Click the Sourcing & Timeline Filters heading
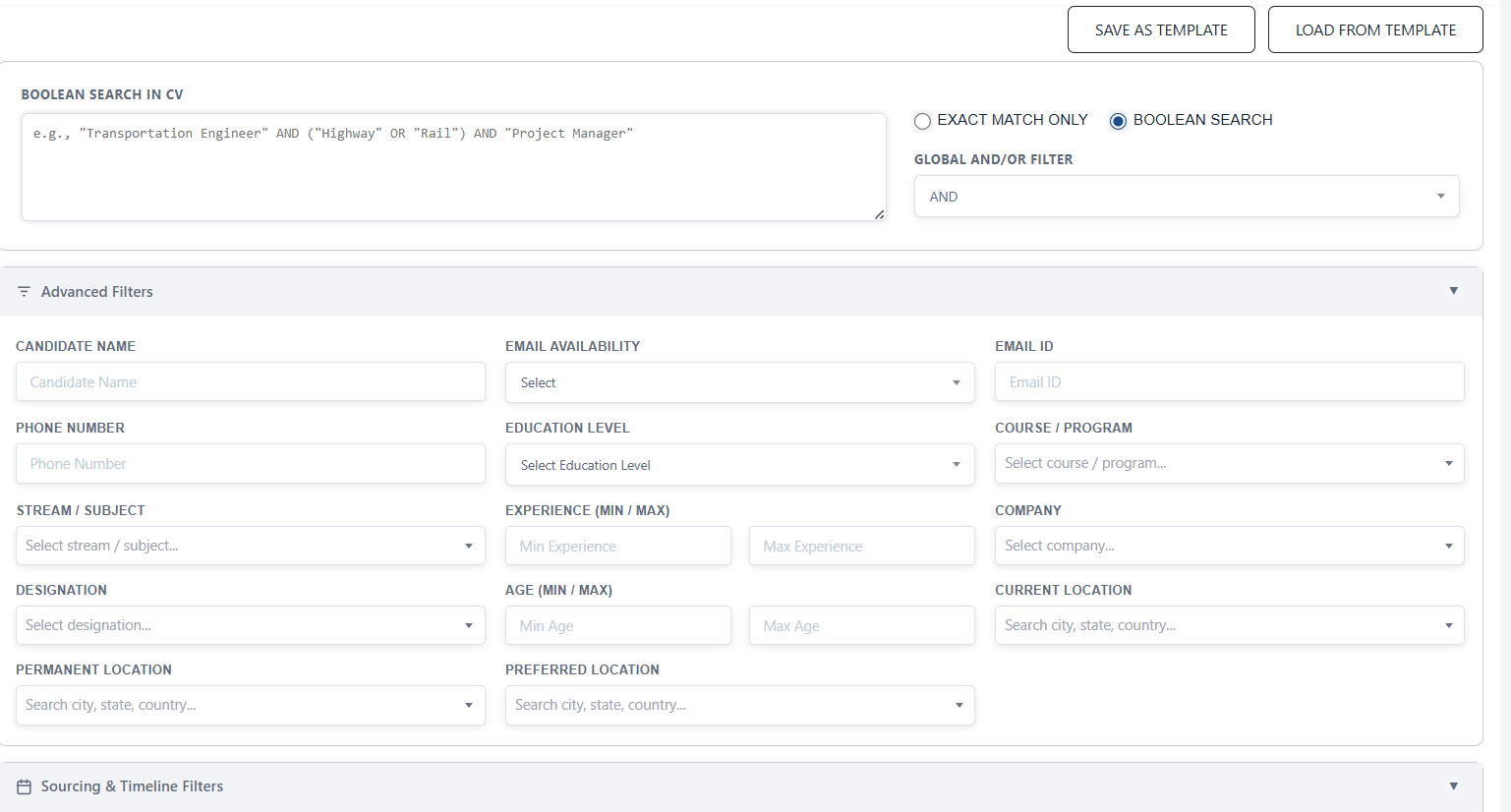Viewport: 1511px width, 812px height. [x=132, y=786]
